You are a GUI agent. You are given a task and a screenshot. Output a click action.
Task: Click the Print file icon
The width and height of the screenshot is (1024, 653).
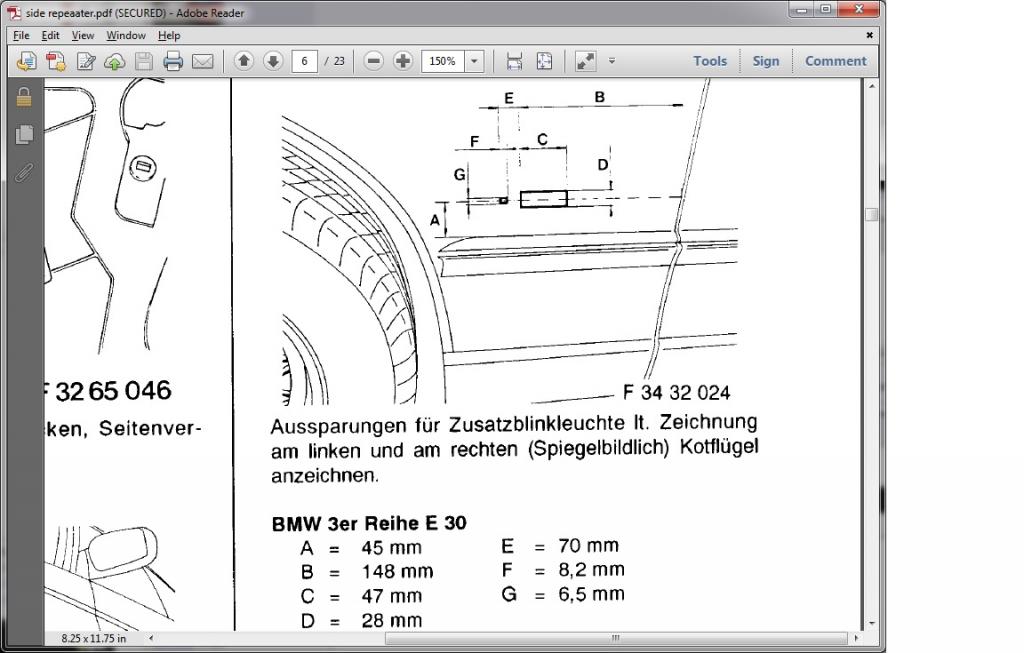pos(173,61)
